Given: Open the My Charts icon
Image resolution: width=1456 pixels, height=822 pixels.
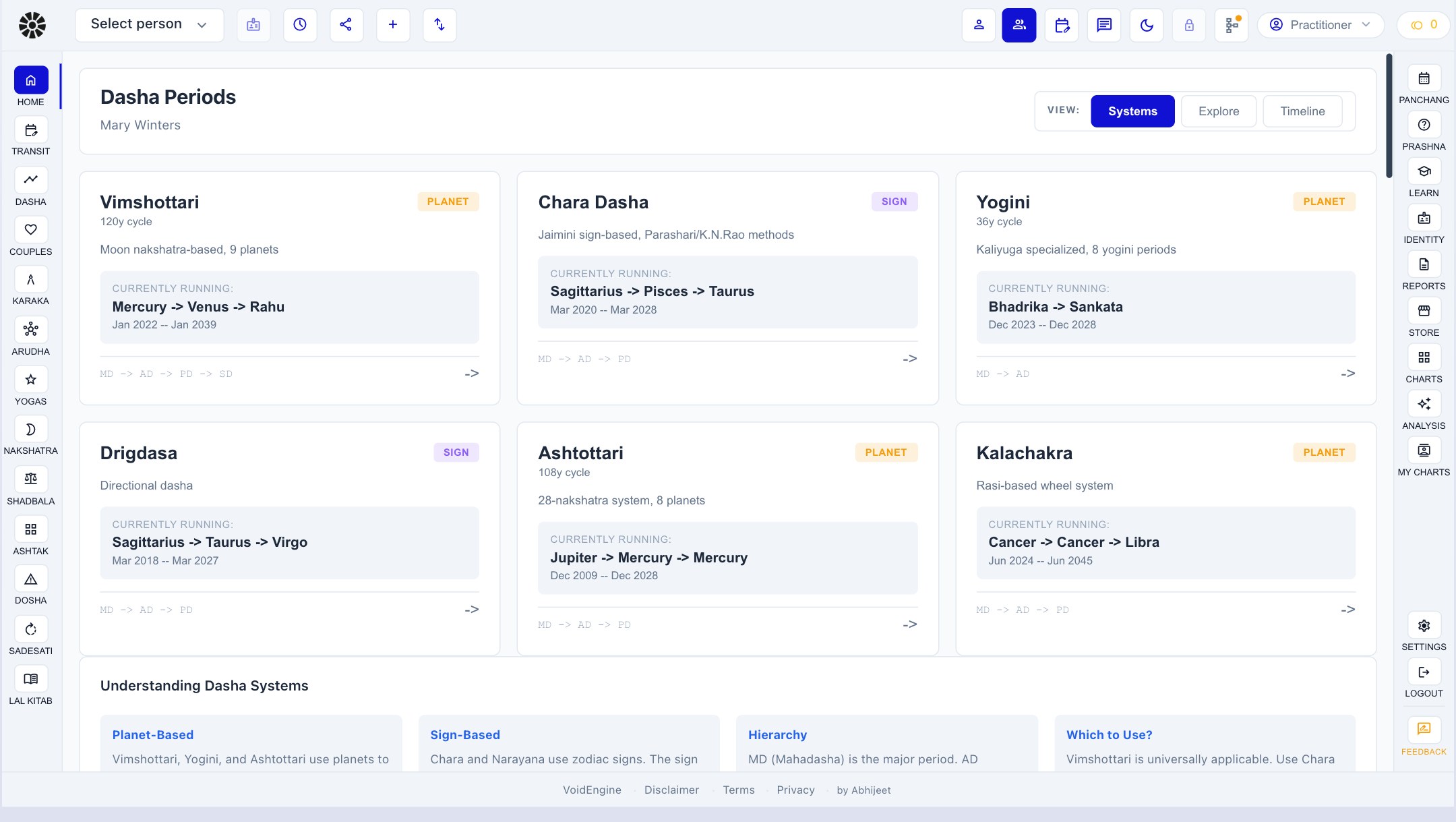Looking at the screenshot, I should point(1424,450).
